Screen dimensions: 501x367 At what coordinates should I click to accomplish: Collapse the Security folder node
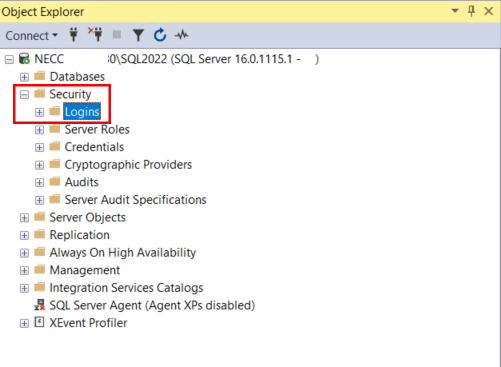click(x=24, y=95)
